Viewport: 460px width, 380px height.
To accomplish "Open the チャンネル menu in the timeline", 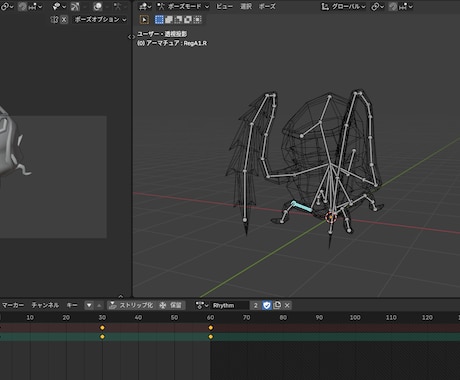I will click(x=45, y=305).
